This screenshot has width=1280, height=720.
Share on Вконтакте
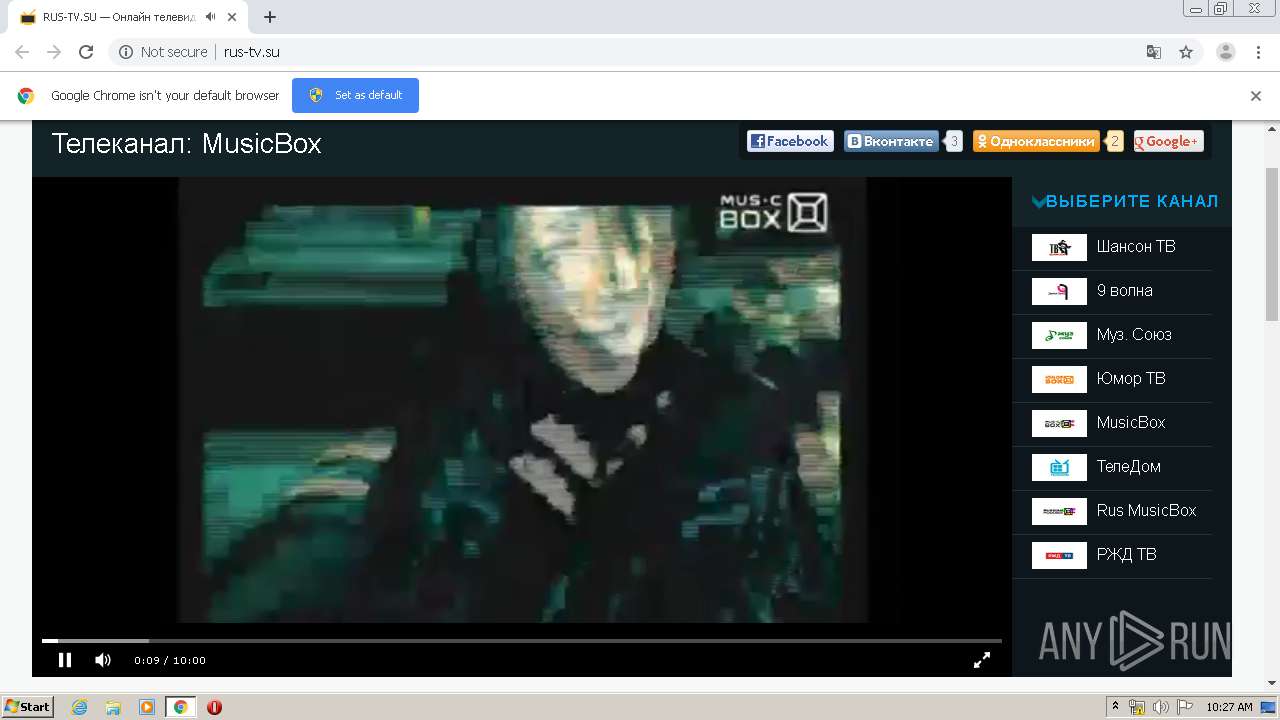[891, 141]
